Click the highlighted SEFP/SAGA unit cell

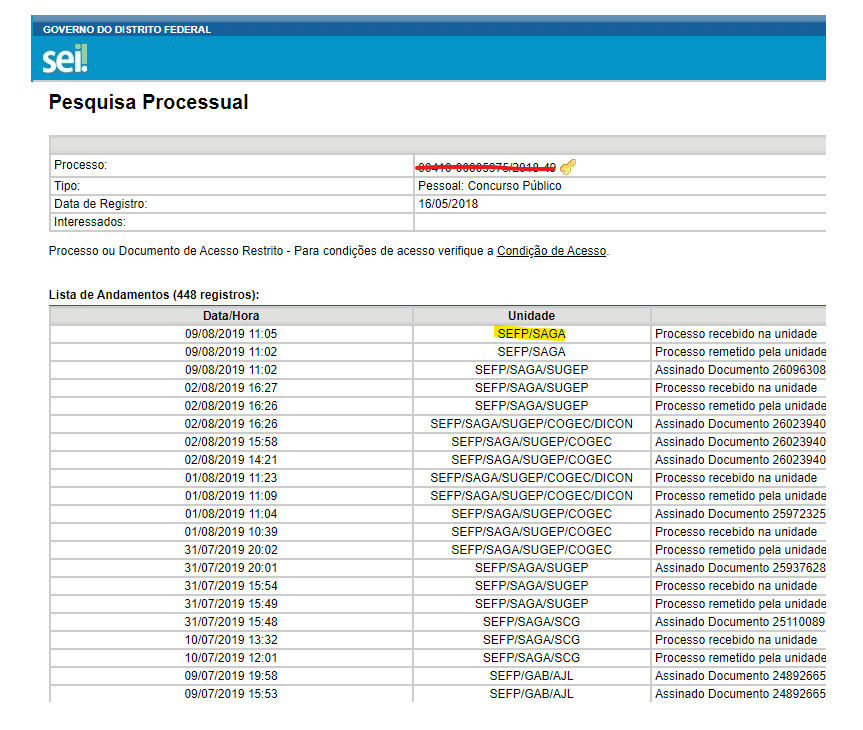tap(531, 334)
